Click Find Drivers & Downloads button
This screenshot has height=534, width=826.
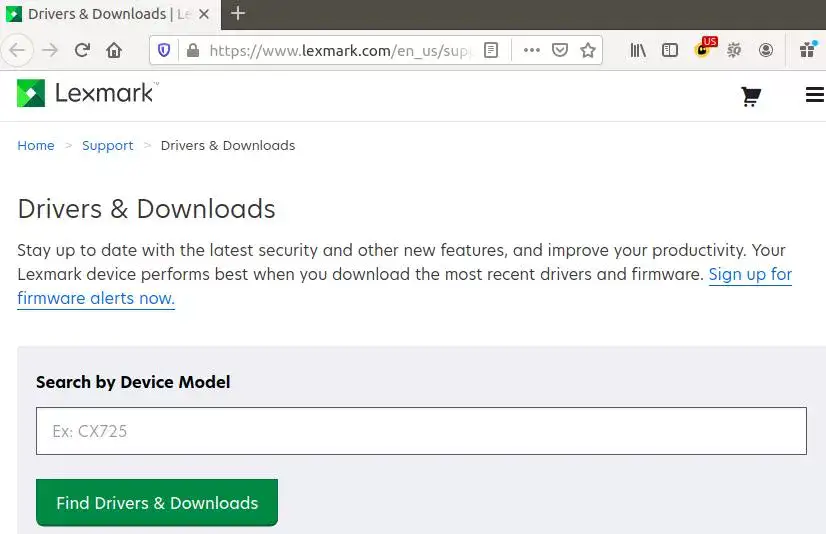(157, 502)
